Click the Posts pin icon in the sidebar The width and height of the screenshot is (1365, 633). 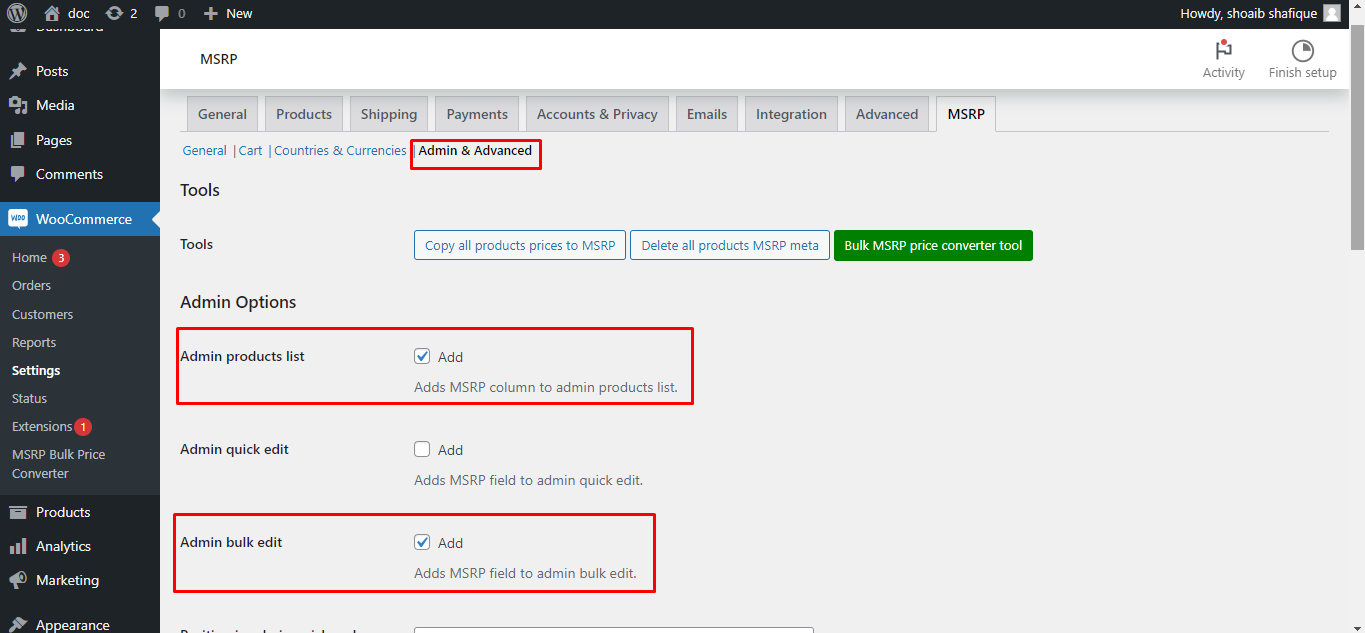click(x=18, y=71)
